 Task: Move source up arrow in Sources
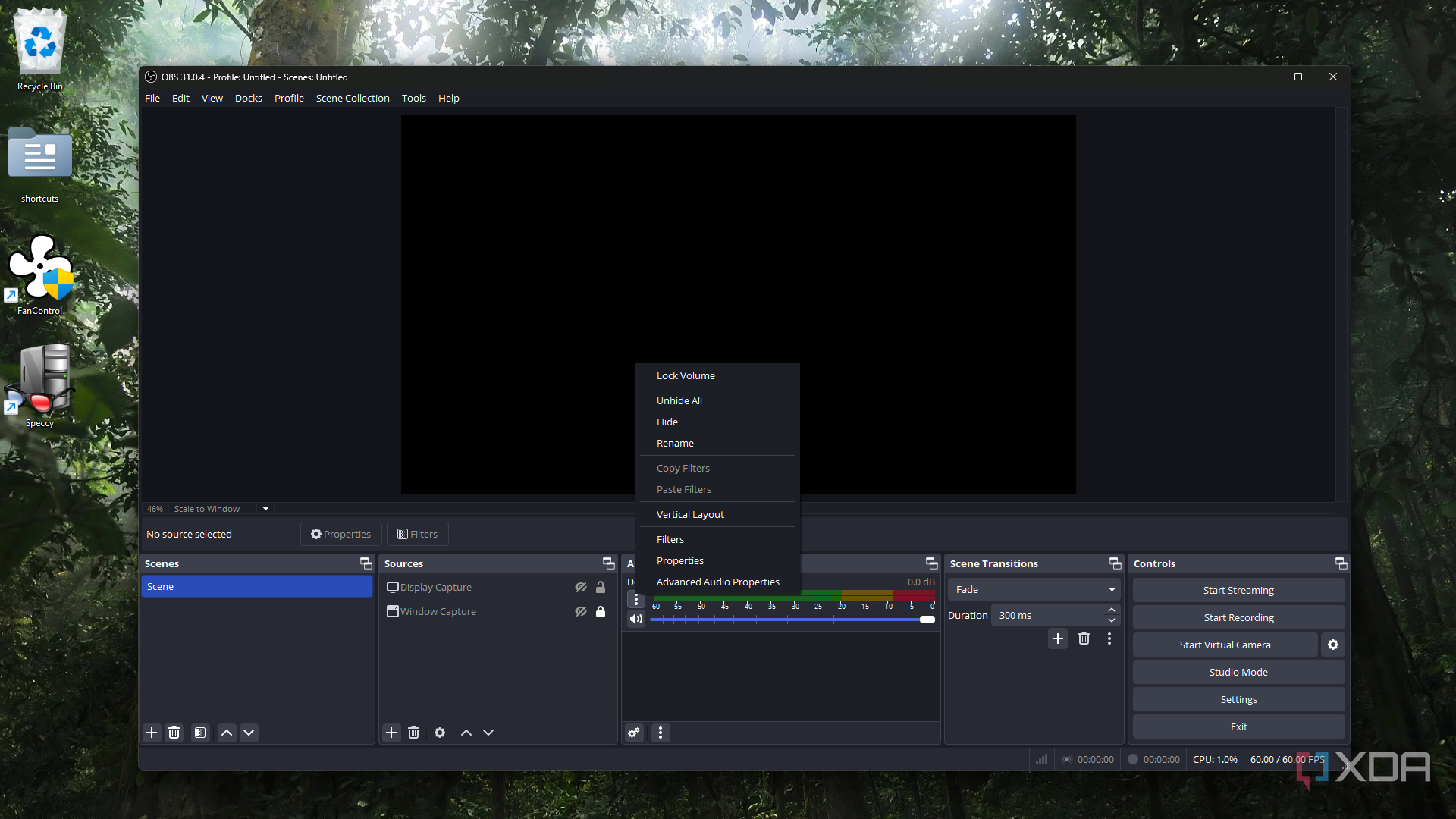466,733
